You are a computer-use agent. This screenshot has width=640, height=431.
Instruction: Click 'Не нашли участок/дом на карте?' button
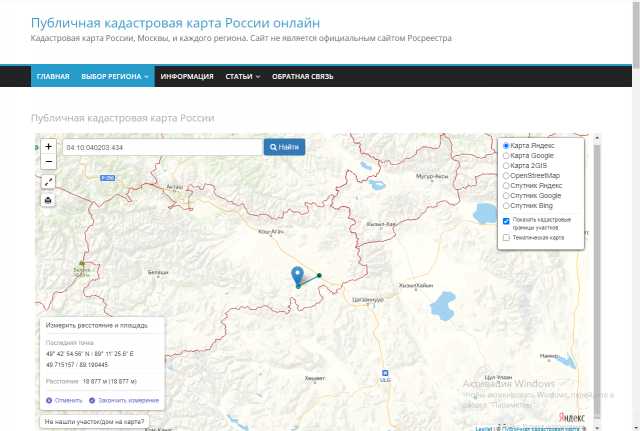(94, 422)
